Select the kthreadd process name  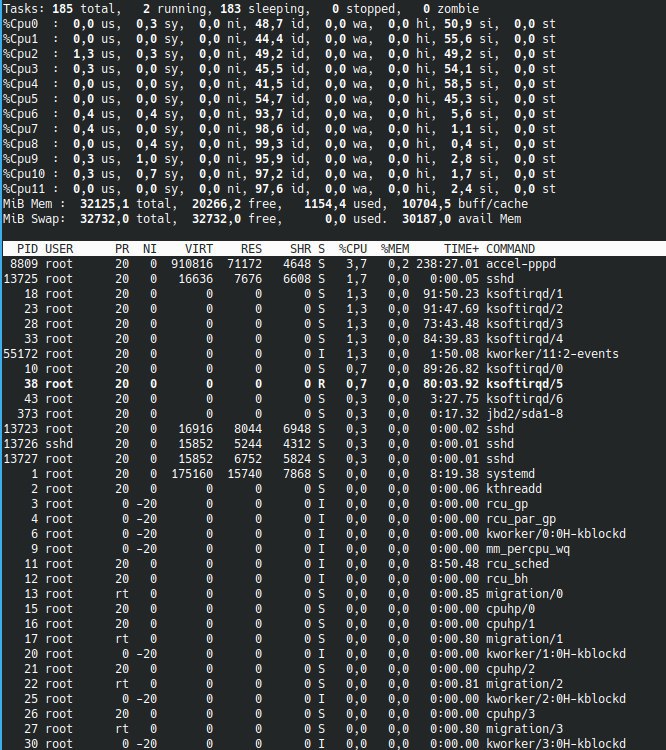pos(514,488)
